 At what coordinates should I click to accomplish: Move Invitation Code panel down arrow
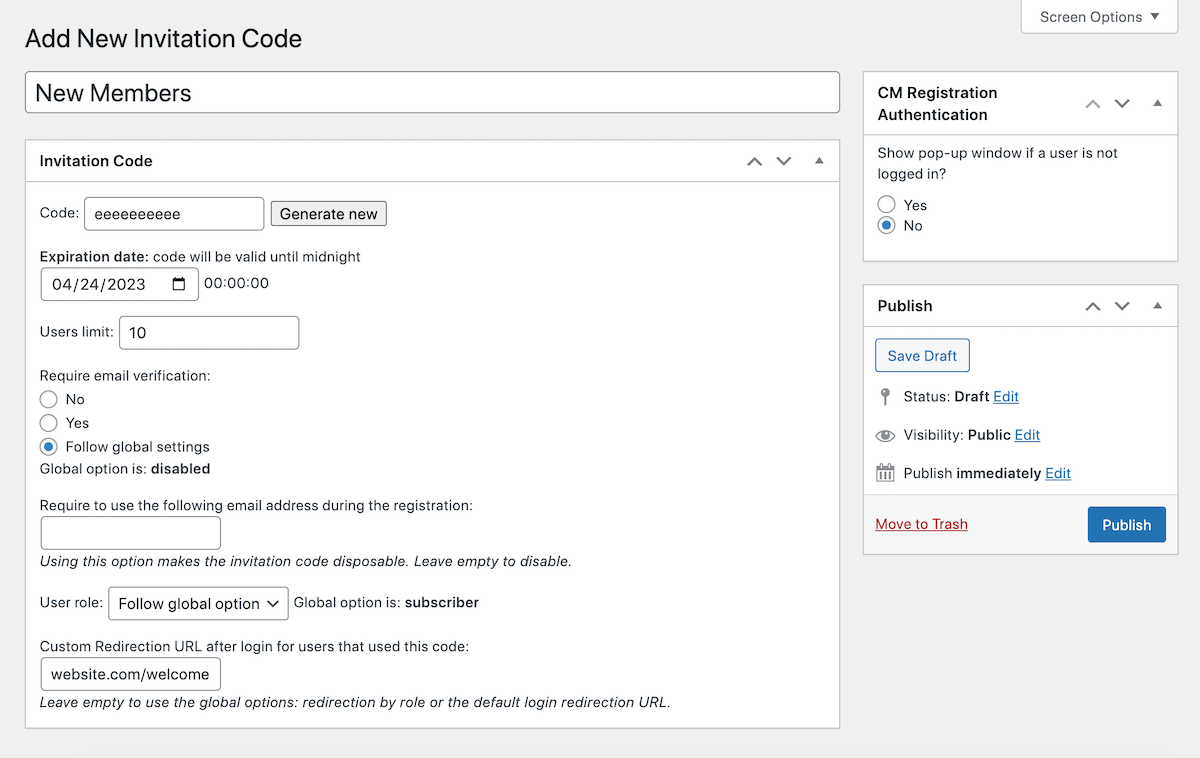784,161
